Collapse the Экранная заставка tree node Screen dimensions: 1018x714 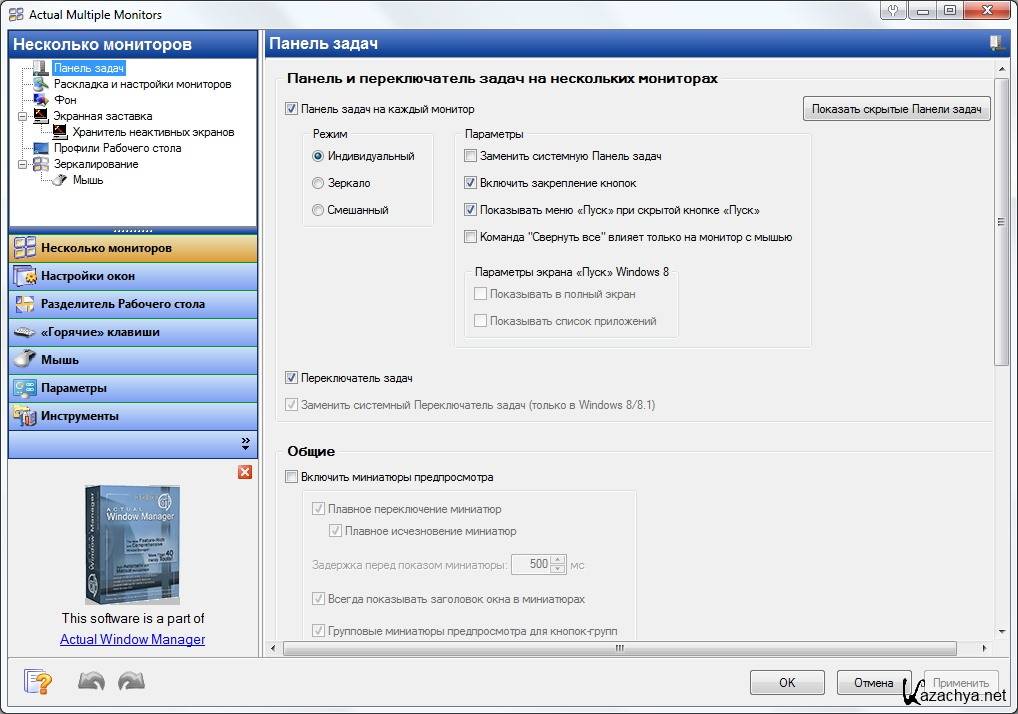[22, 116]
